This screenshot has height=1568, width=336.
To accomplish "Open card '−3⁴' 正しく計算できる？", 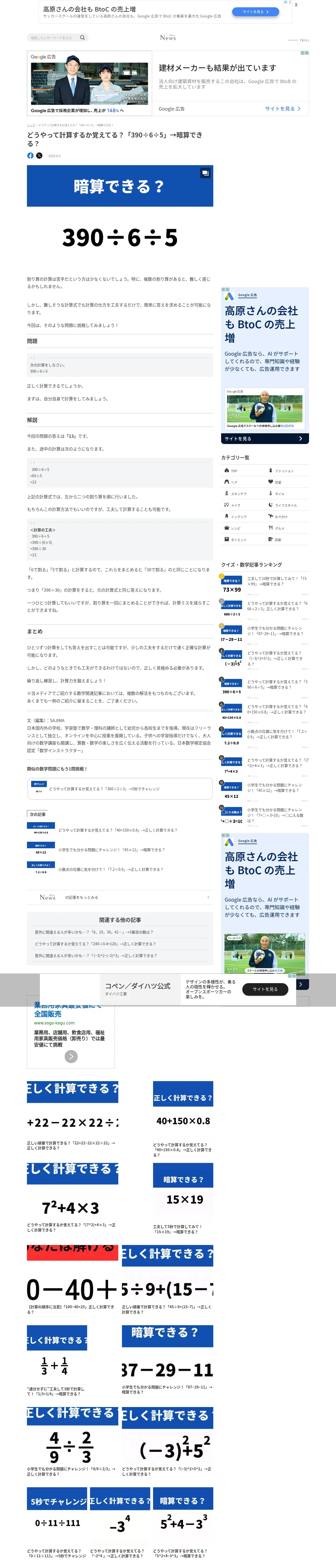I will coord(120,1523).
